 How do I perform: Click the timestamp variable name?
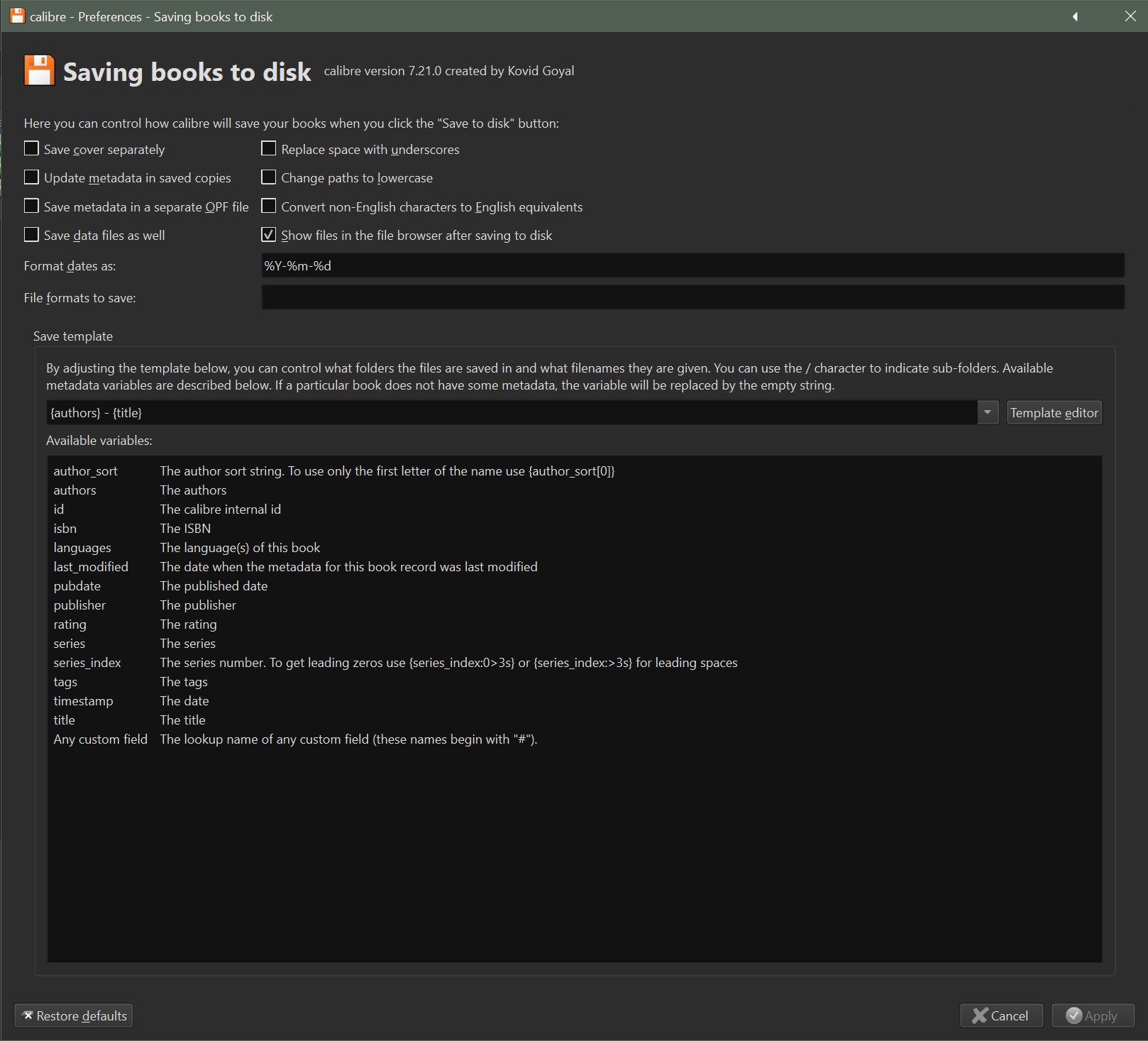[83, 701]
